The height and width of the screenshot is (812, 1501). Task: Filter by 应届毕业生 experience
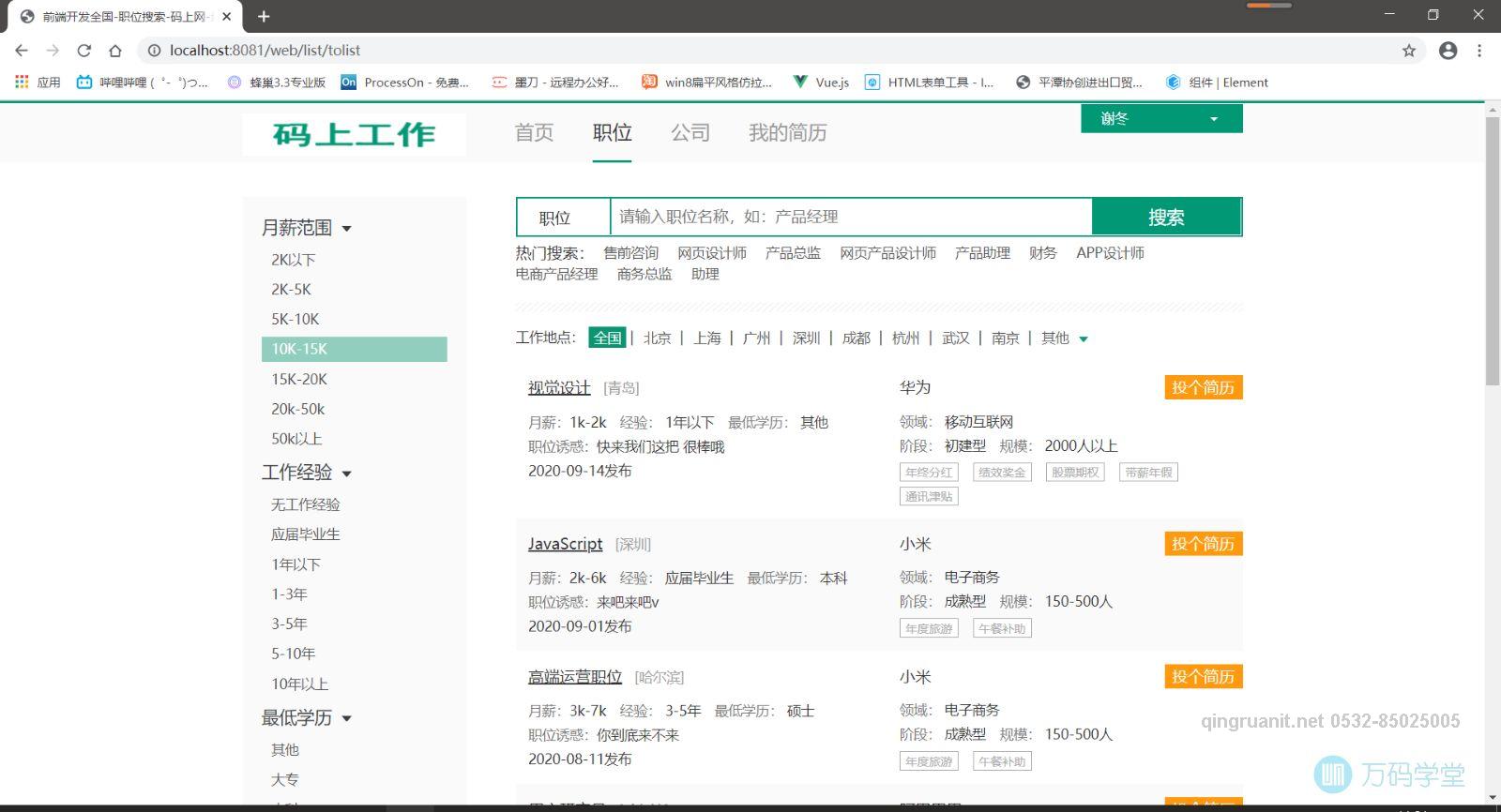pos(305,534)
